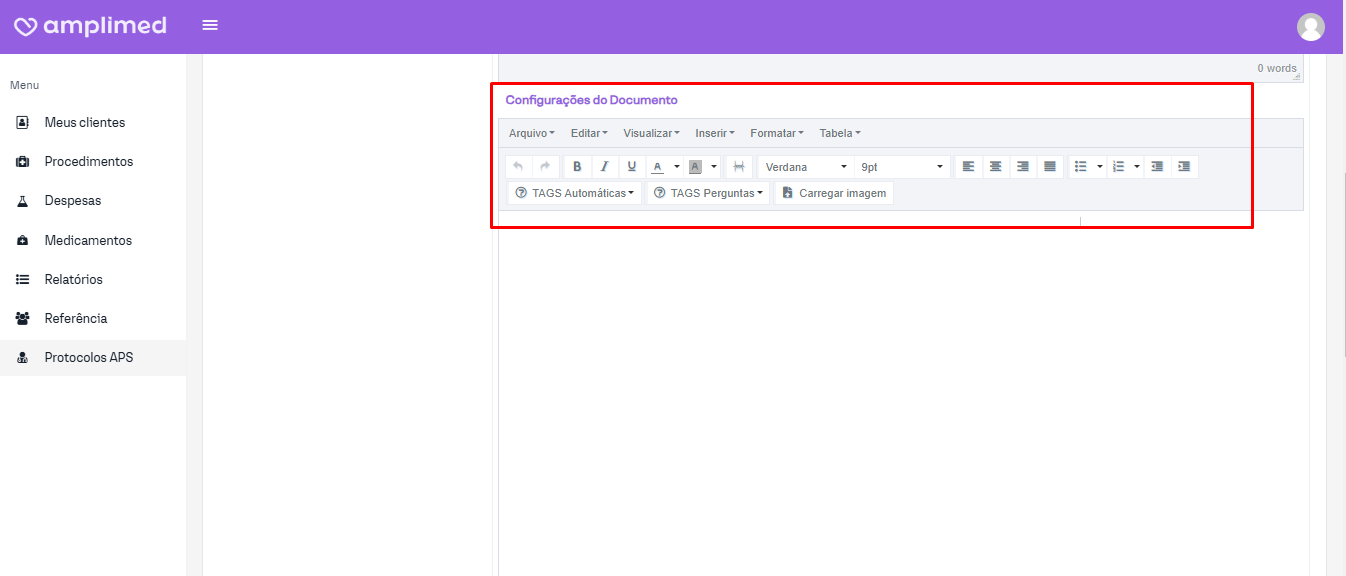Screen dimensions: 1346x576
Task: Align text to the left
Action: 968,167
